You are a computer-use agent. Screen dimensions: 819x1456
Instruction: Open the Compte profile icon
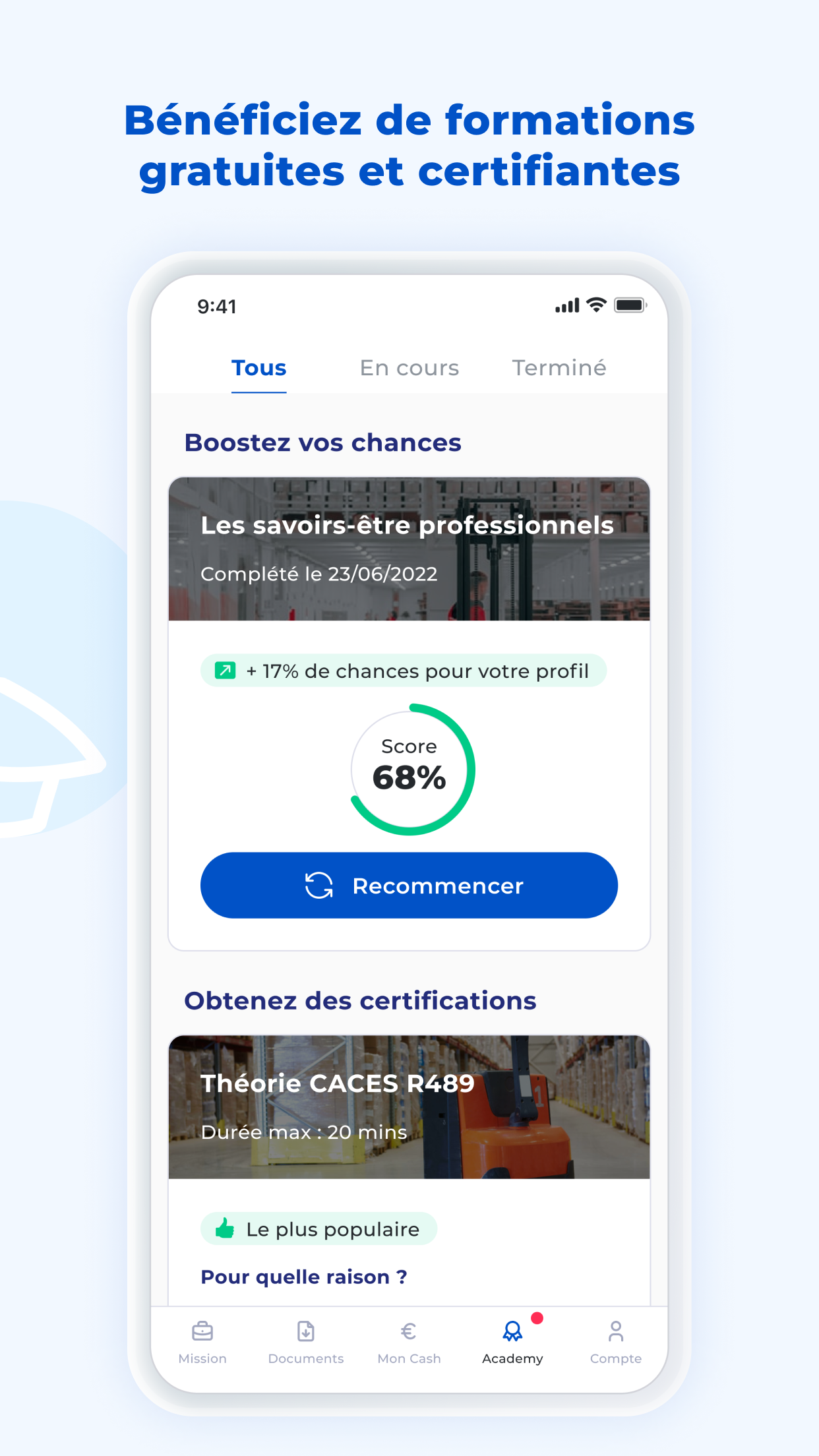pos(616,1331)
